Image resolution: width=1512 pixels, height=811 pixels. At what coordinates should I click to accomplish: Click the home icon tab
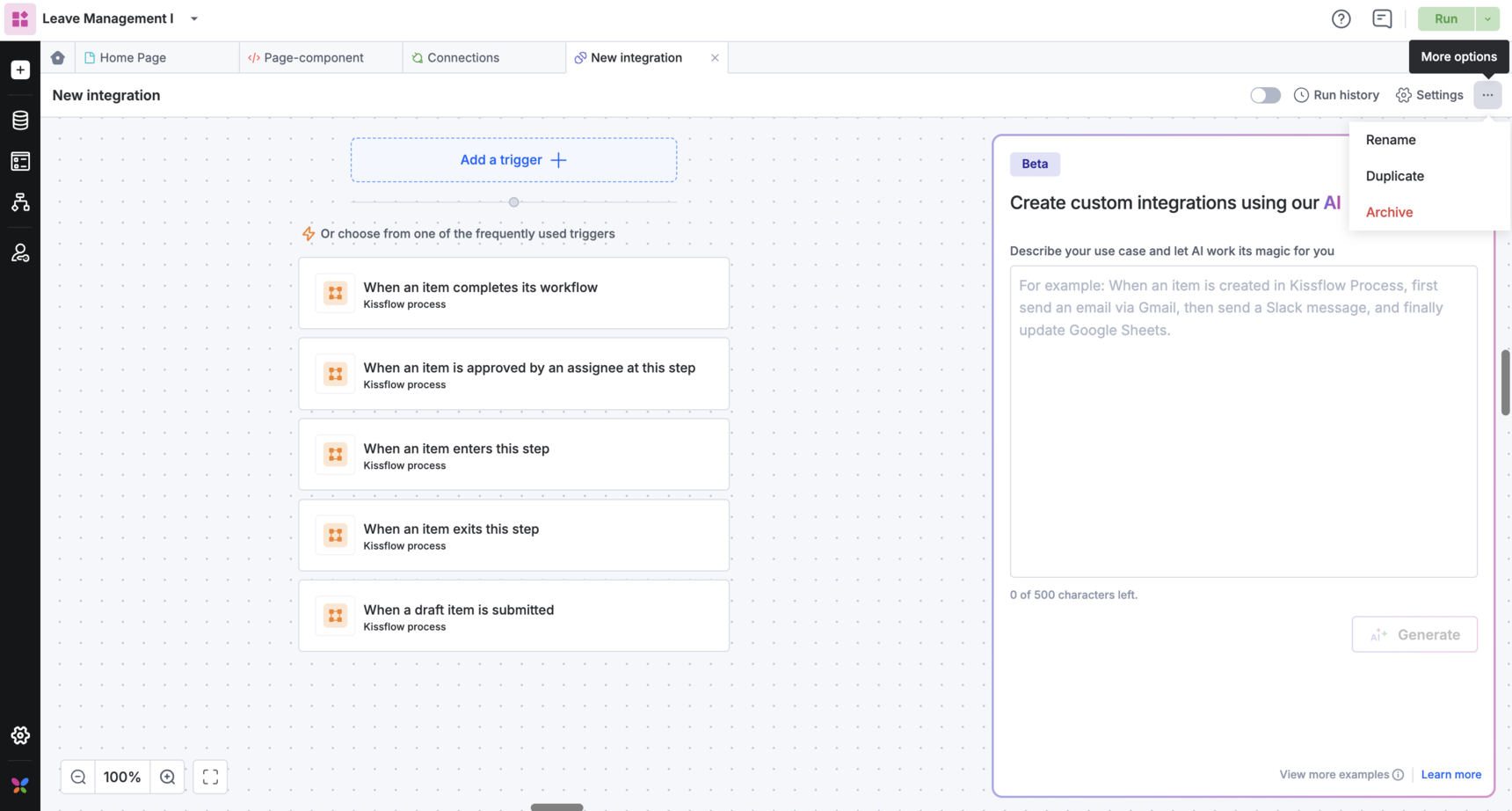(58, 57)
